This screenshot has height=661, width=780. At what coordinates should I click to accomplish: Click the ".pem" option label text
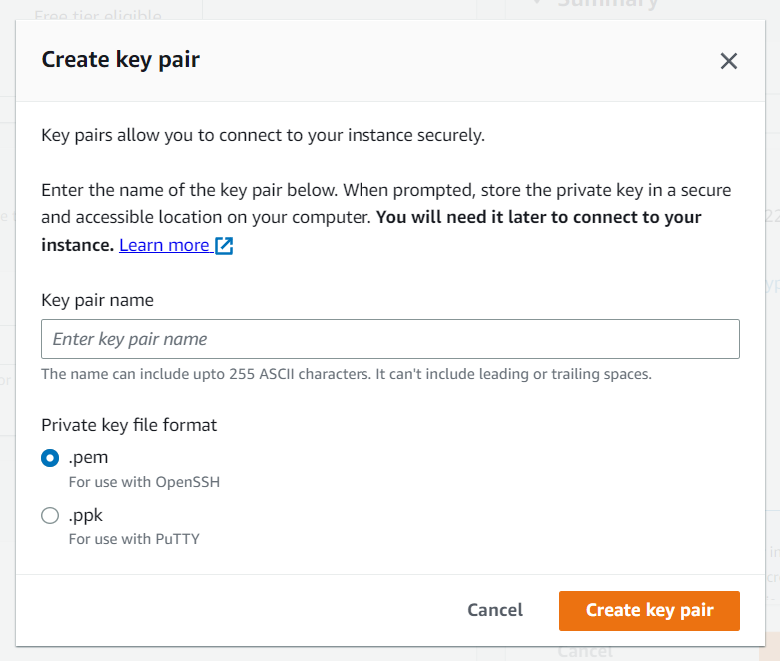pyautogui.click(x=88, y=458)
